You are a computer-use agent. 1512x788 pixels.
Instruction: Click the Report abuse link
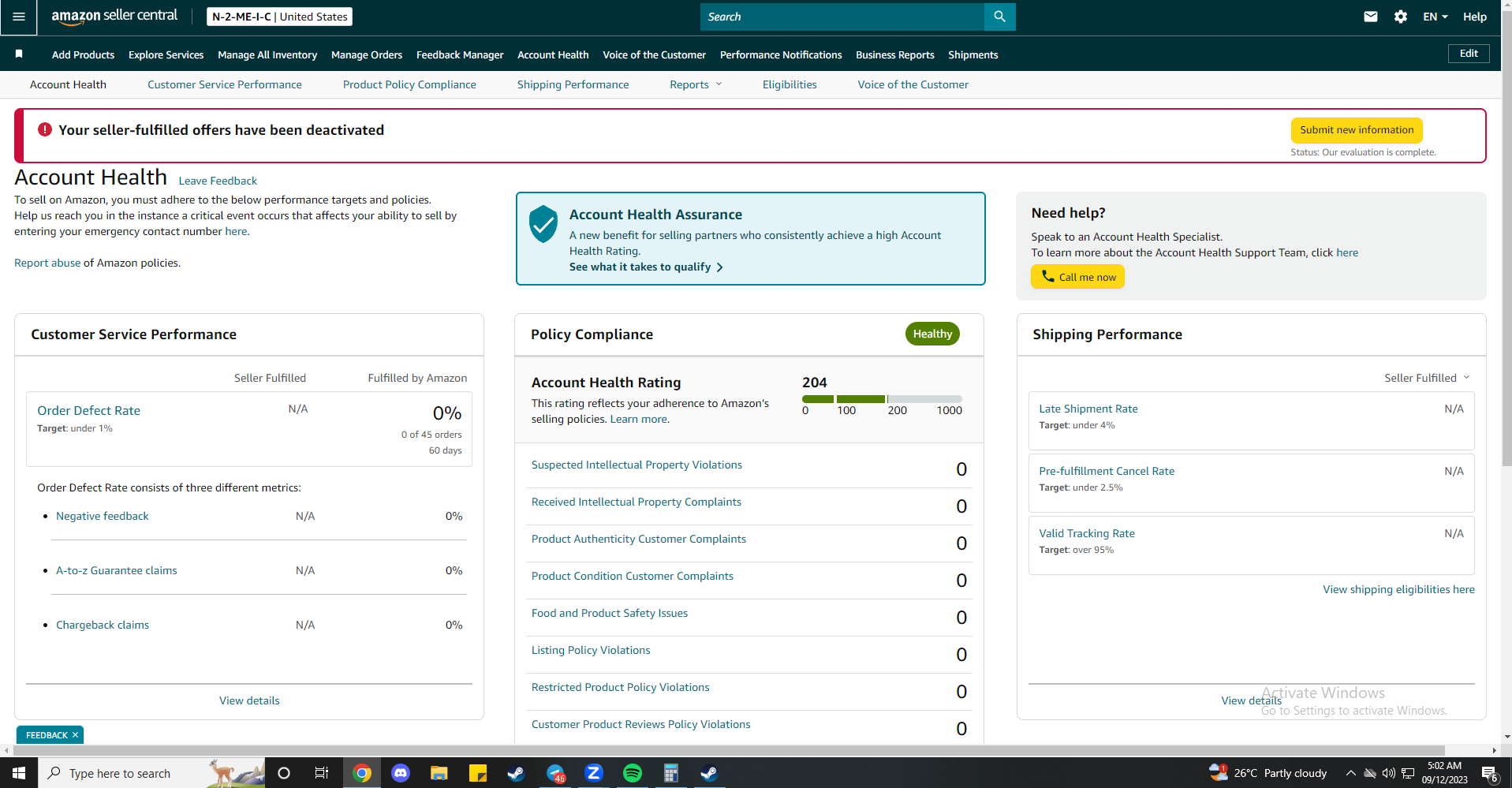(x=47, y=263)
